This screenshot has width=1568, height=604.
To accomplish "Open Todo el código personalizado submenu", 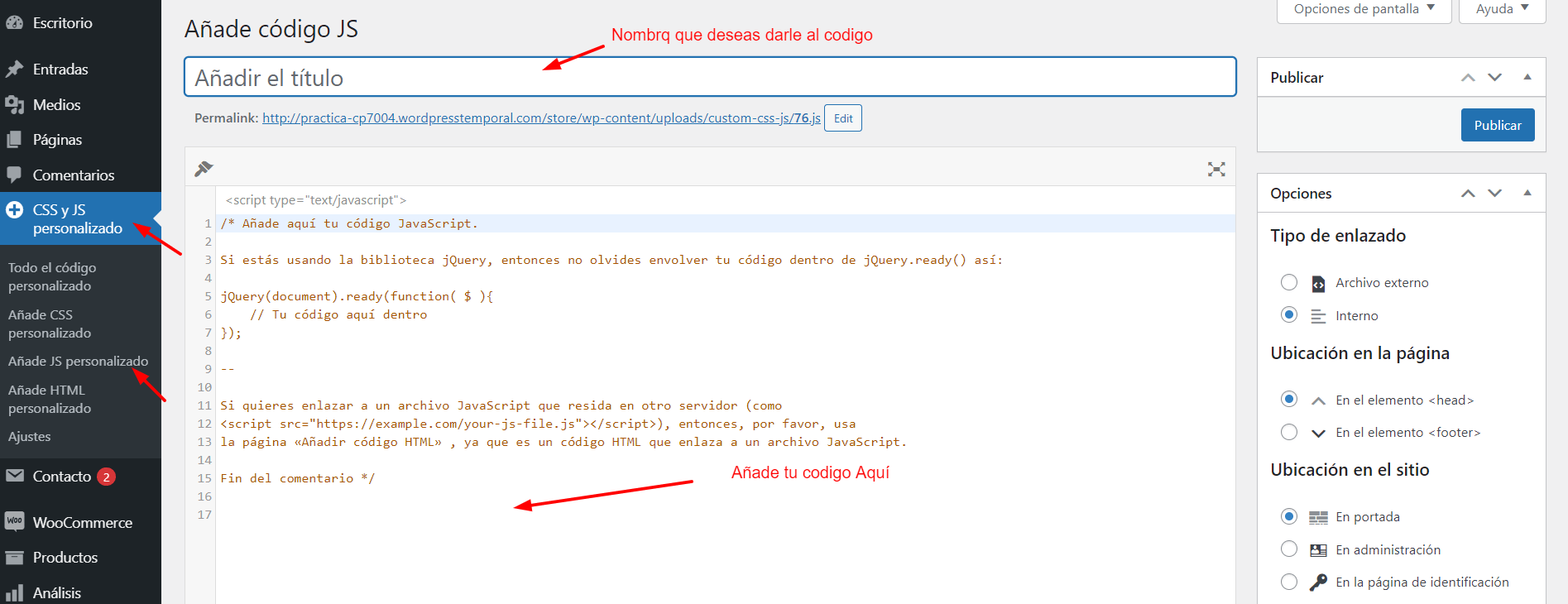I will 52,276.
